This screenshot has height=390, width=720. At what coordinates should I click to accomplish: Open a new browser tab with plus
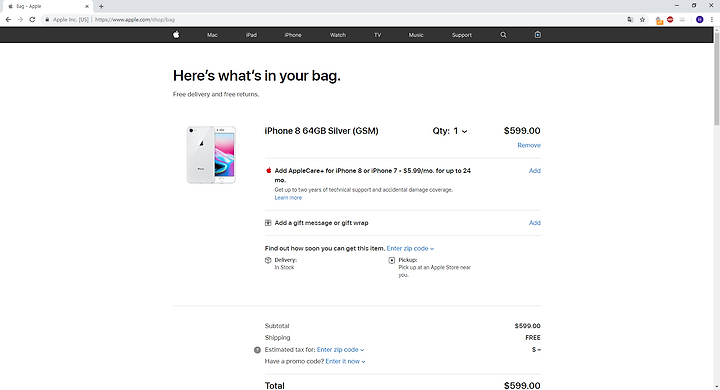click(x=101, y=6)
